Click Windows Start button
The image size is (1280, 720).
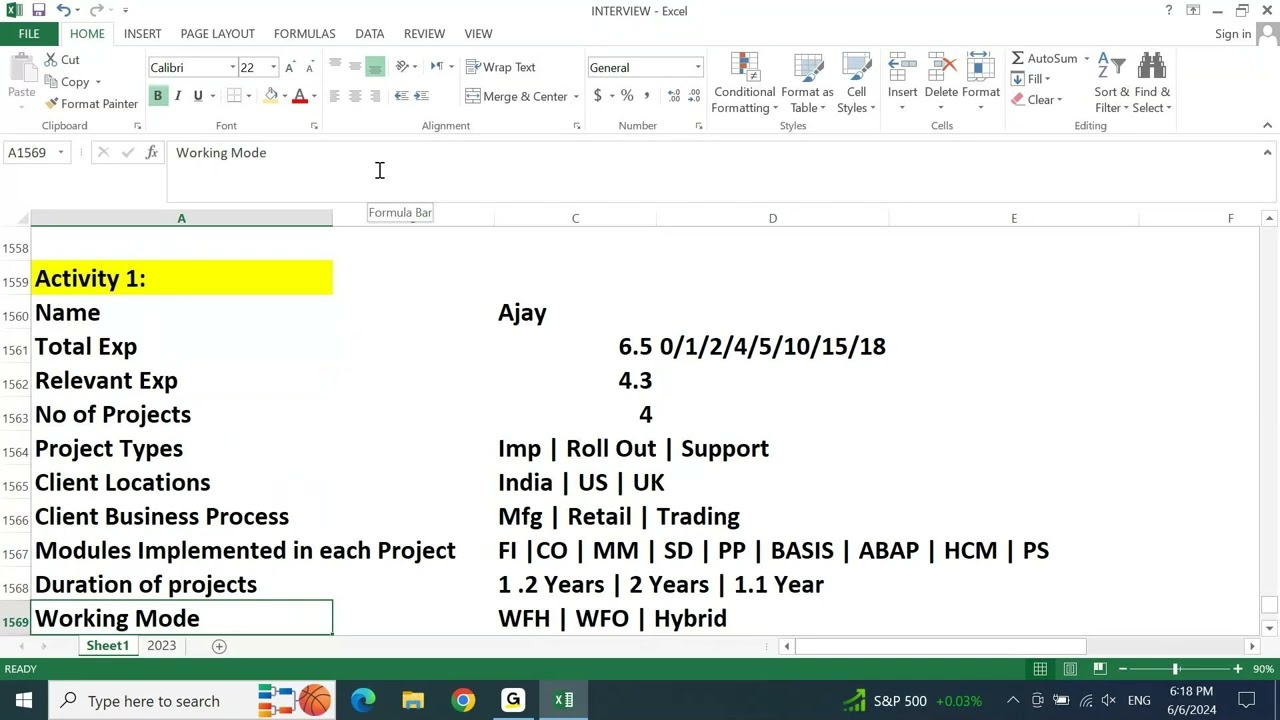pos(23,700)
